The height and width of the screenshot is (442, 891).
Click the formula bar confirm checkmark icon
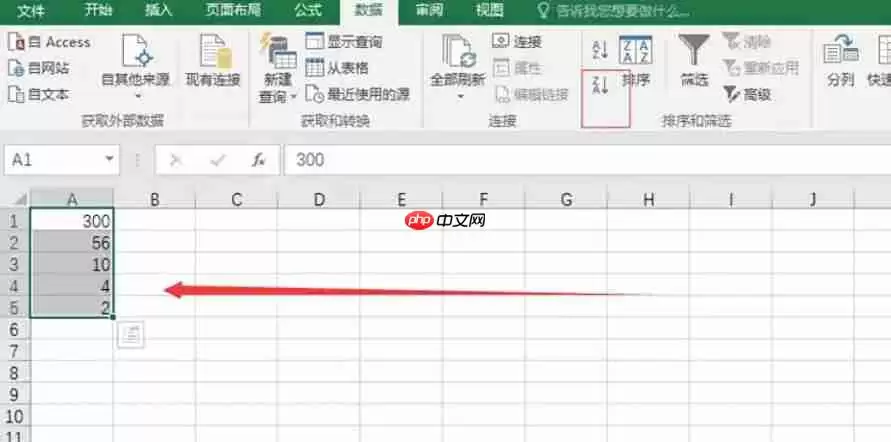pos(218,161)
